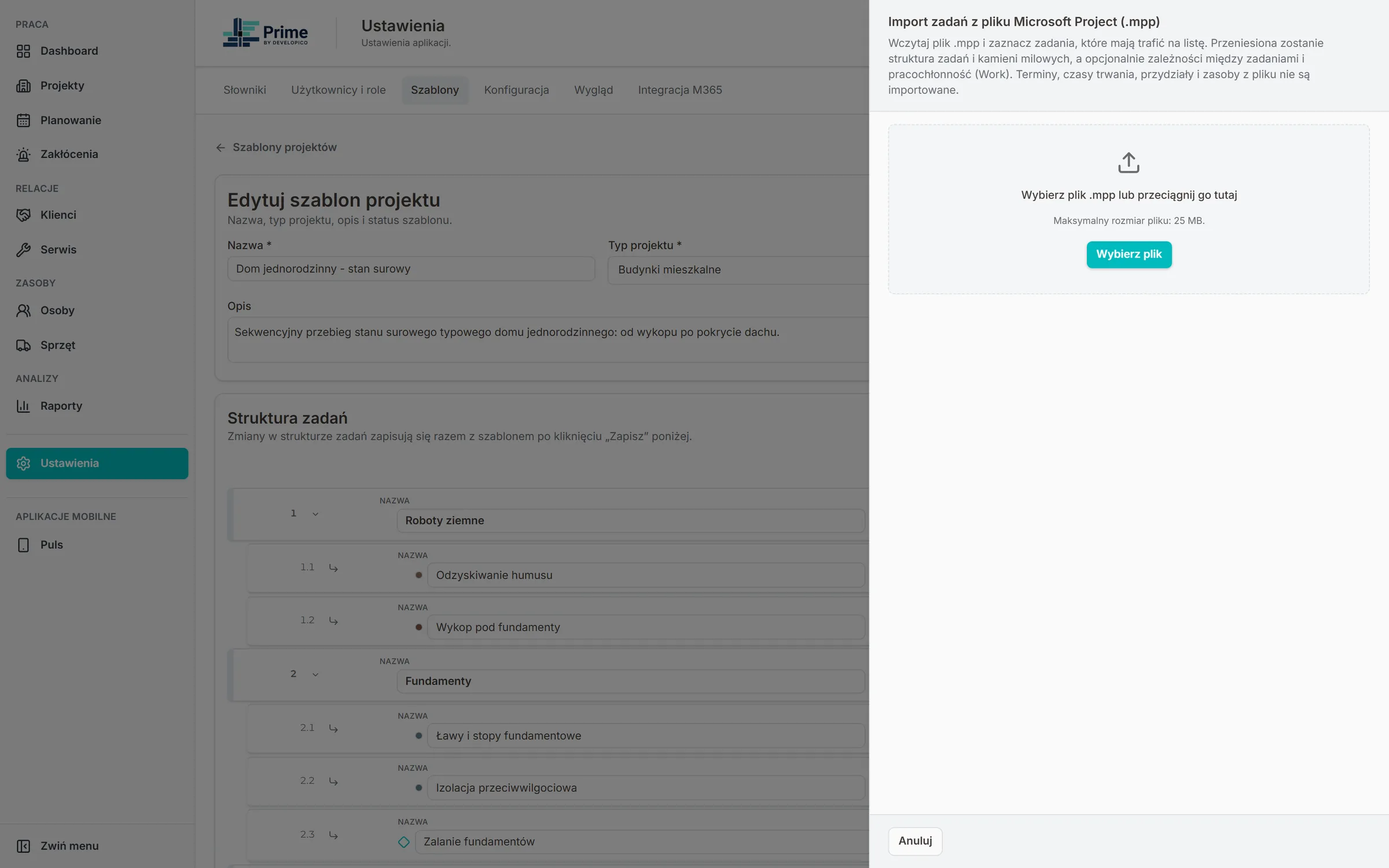The width and height of the screenshot is (1389, 868).
Task: Open Zakłócenia alarm icon
Action: tap(23, 155)
